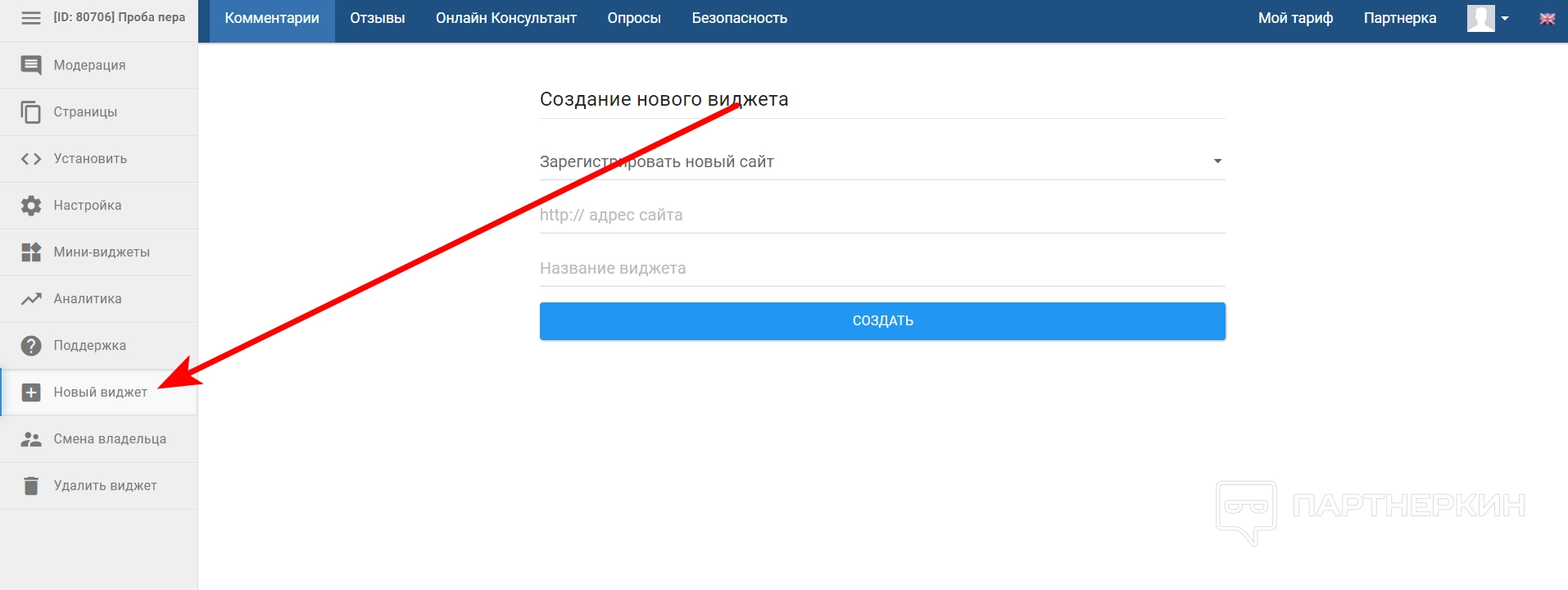Click the Удалить виджет trash icon
The height and width of the screenshot is (590, 1568).
[x=31, y=486]
